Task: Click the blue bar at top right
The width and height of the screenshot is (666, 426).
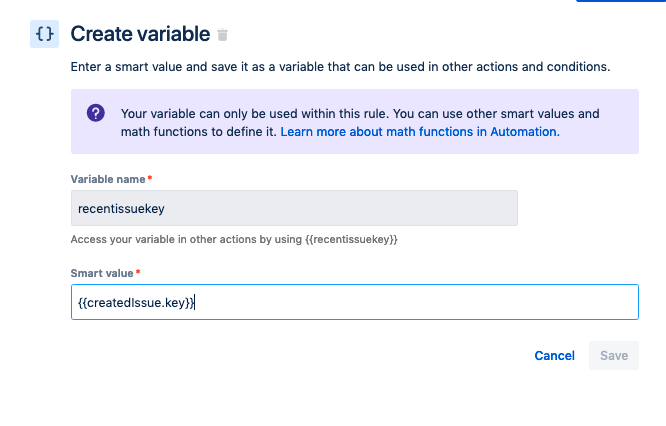Action: [621, 2]
